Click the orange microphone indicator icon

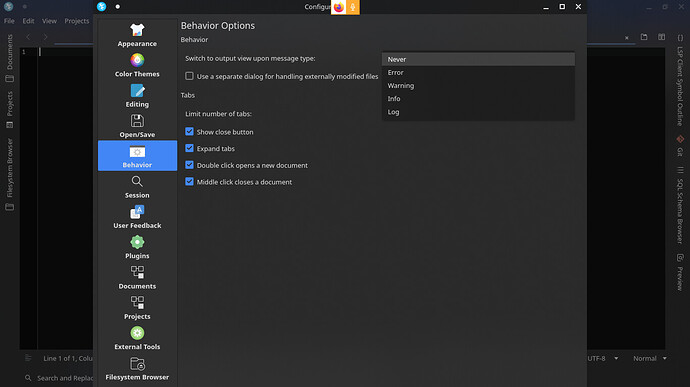click(x=352, y=7)
